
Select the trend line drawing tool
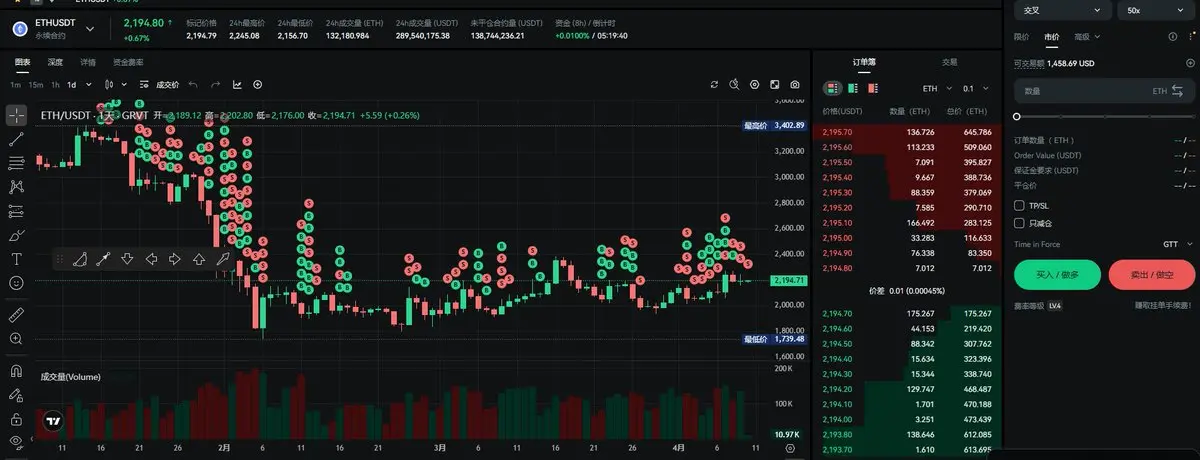pyautogui.click(x=15, y=138)
